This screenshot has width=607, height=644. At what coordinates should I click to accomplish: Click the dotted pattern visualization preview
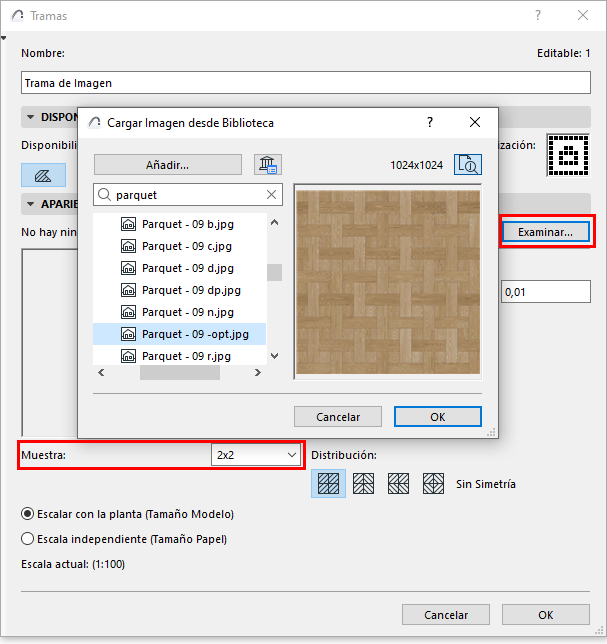pyautogui.click(x=568, y=155)
